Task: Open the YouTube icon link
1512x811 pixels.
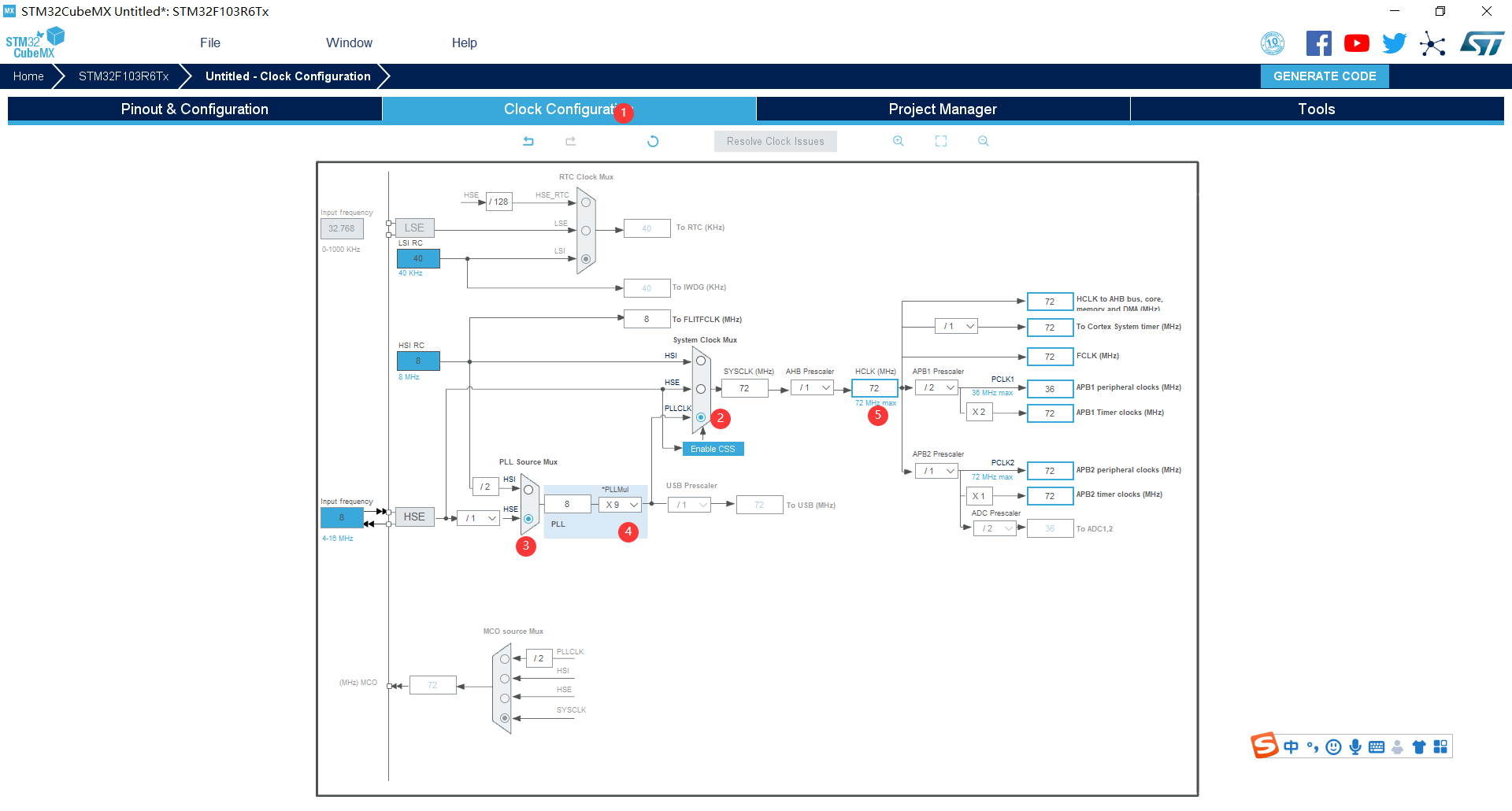Action: [1356, 43]
